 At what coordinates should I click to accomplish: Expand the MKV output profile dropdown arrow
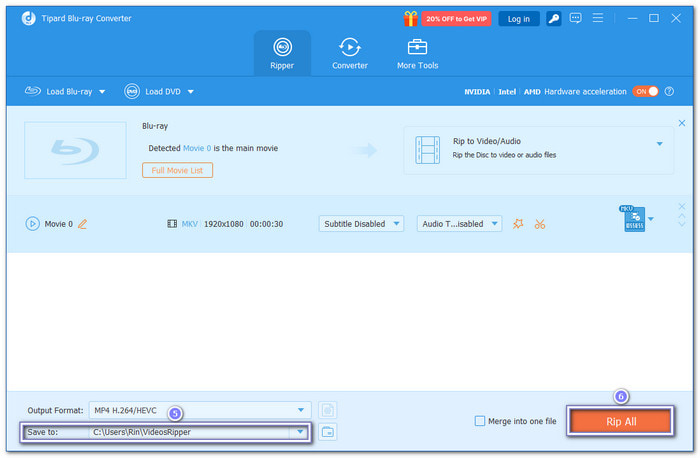click(651, 219)
